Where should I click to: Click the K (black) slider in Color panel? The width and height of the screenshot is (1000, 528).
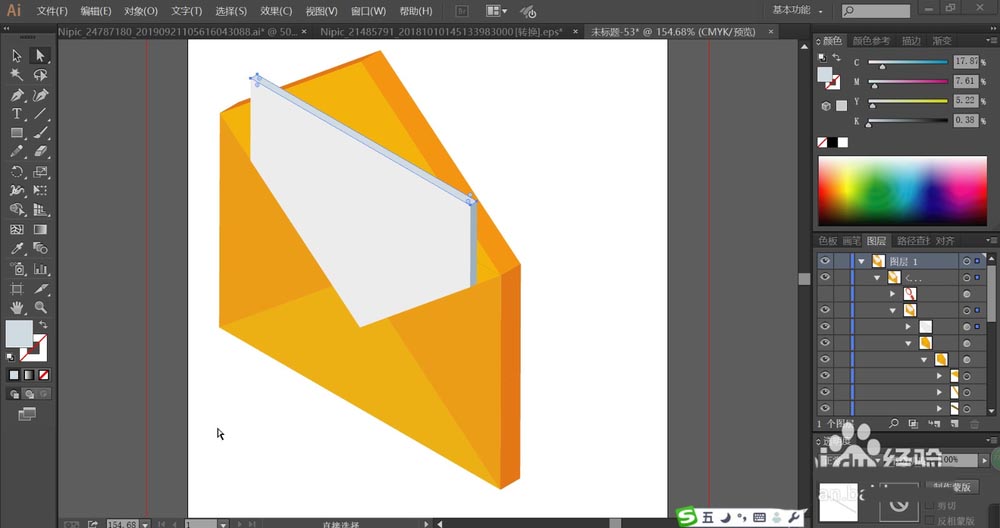tap(908, 121)
